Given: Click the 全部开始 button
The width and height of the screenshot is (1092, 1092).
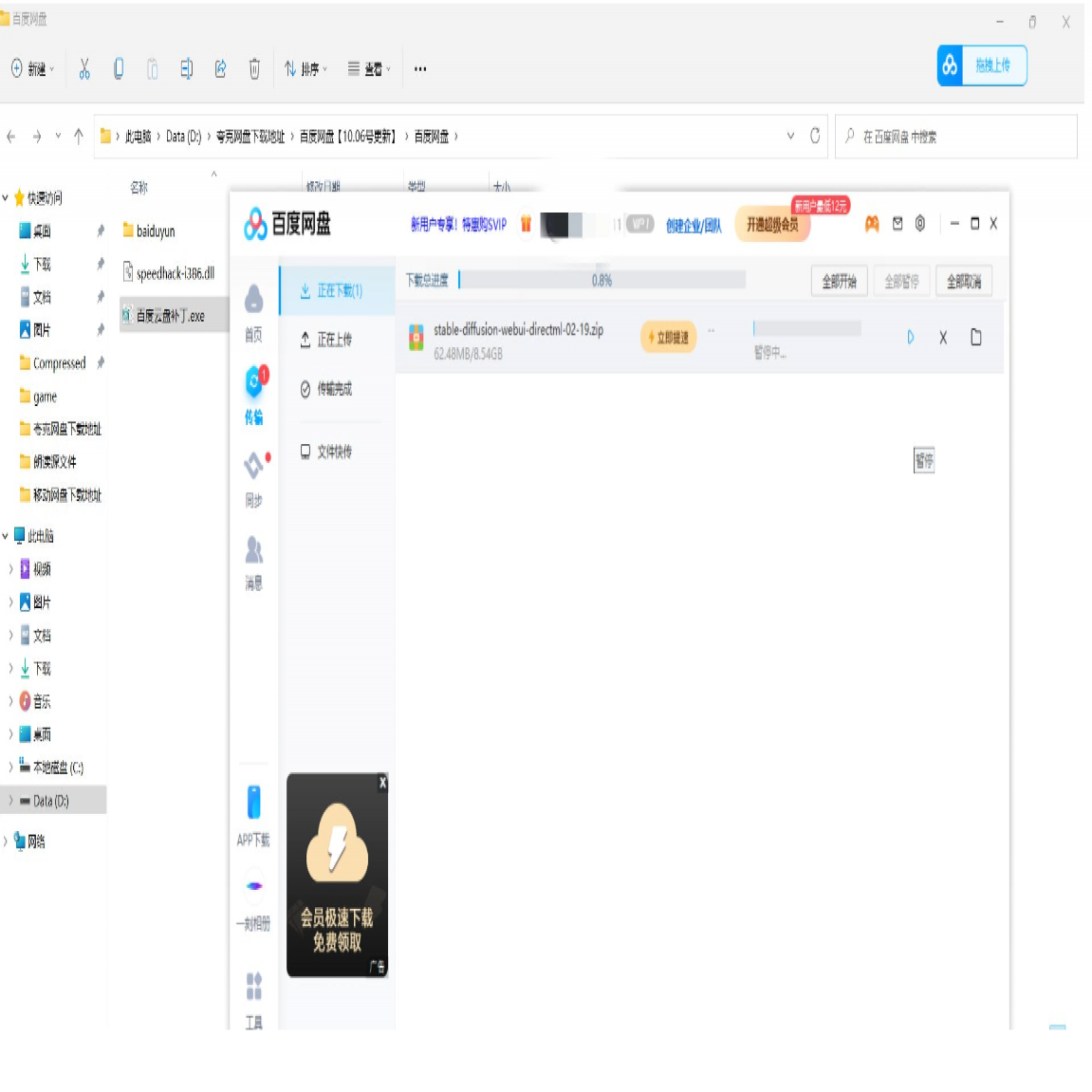Looking at the screenshot, I should coord(839,282).
